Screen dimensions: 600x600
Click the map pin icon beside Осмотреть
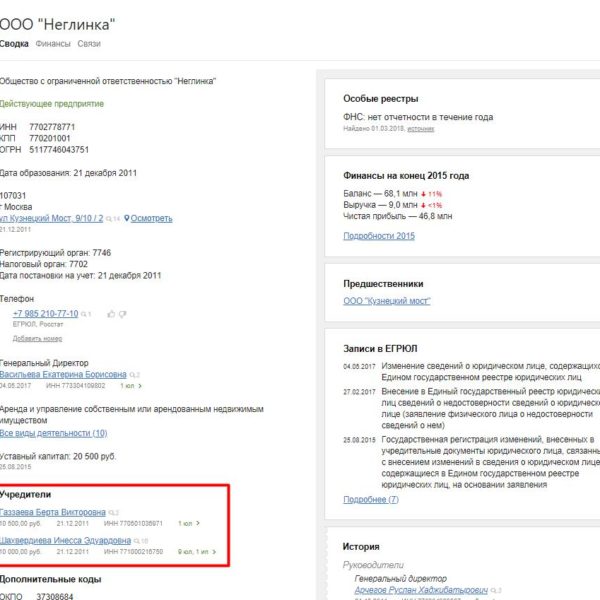(127, 218)
